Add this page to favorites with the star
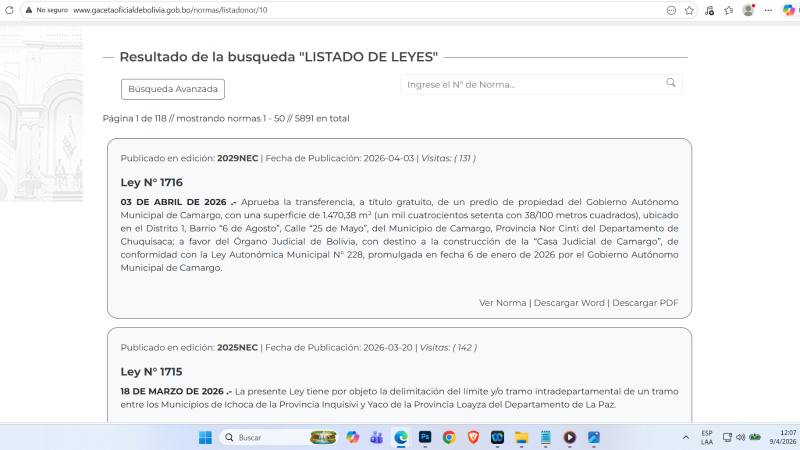 pyautogui.click(x=689, y=10)
